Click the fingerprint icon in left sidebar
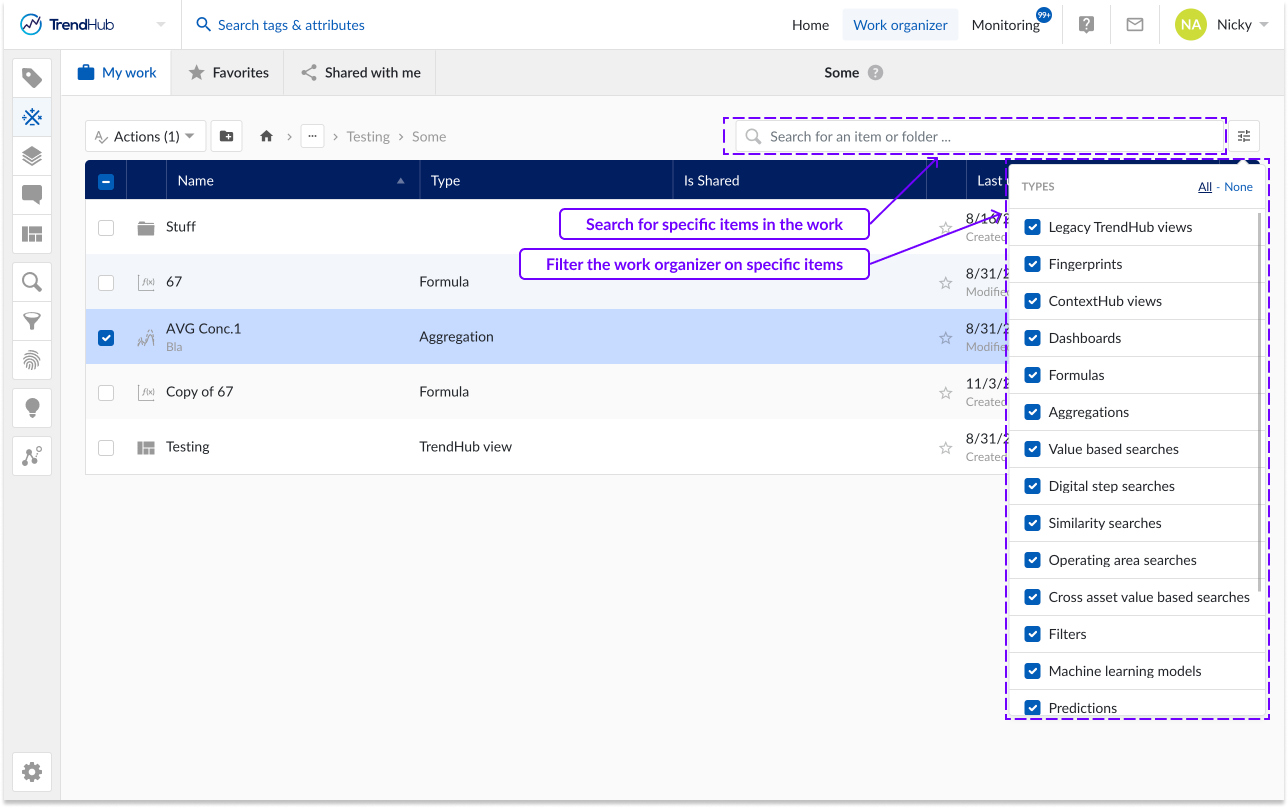1288x808 pixels. point(32,360)
